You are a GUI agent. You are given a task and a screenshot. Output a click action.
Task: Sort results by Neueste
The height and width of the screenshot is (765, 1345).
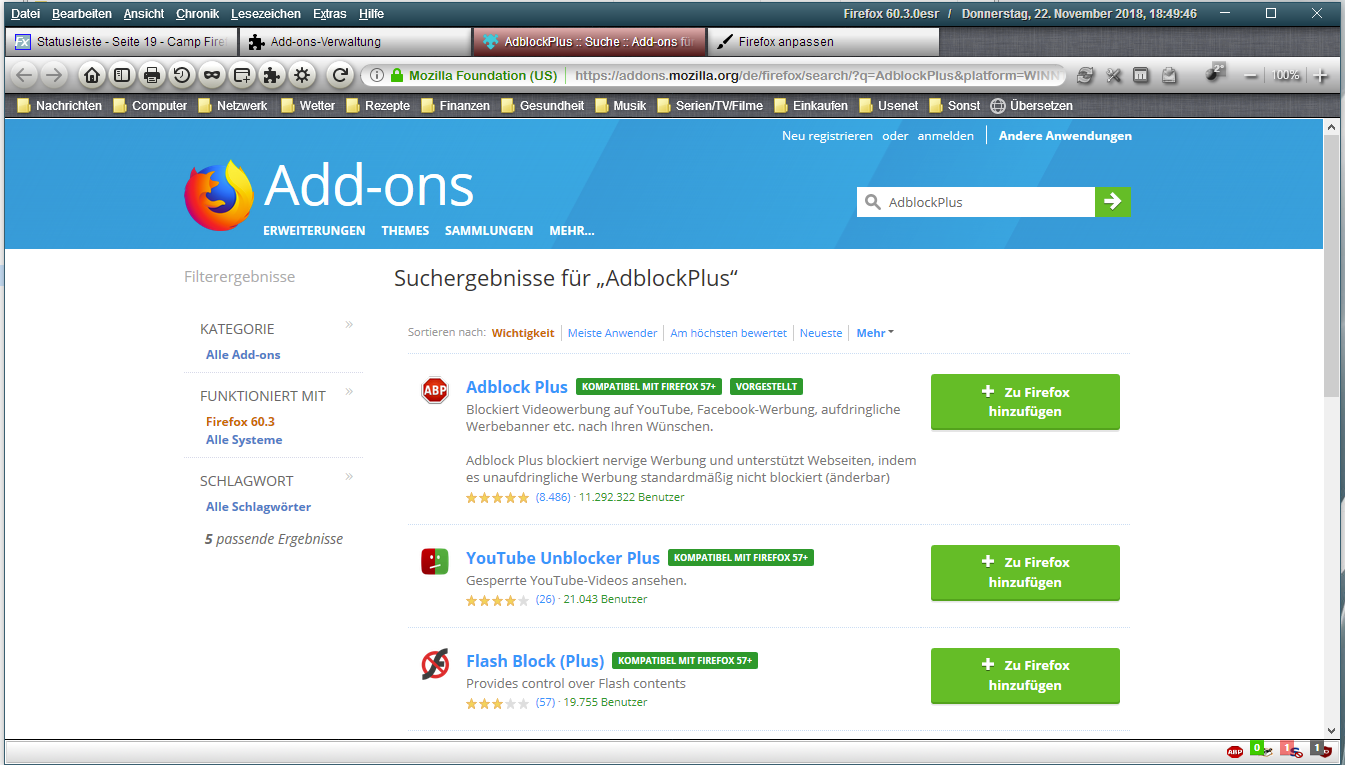click(821, 333)
